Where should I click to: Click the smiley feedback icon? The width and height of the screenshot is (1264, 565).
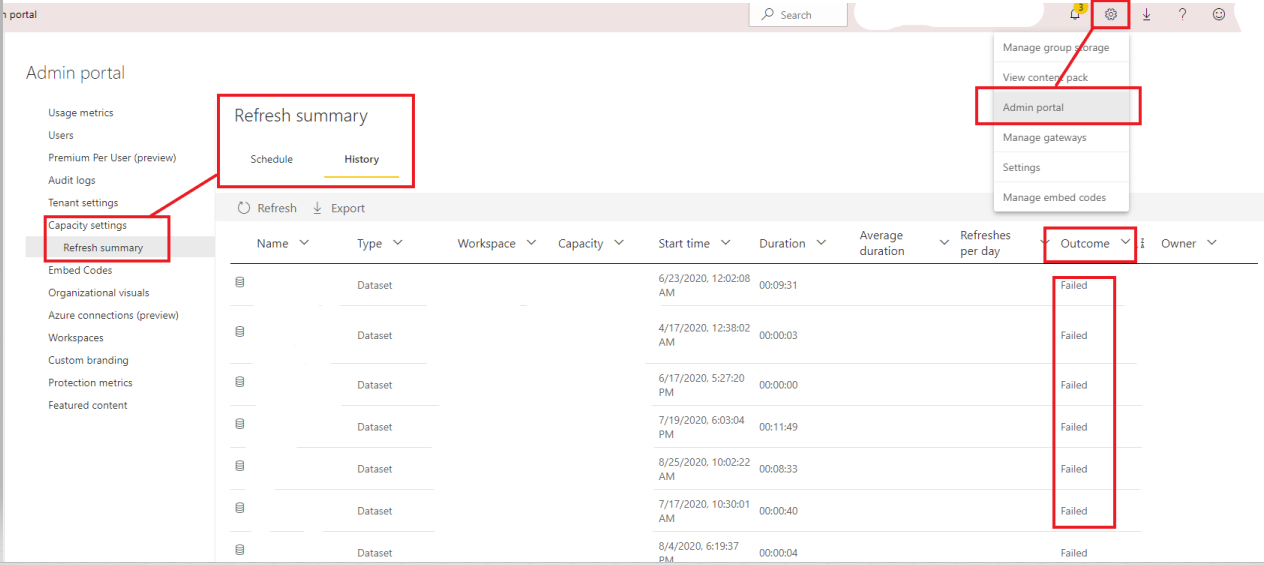pyautogui.click(x=1218, y=14)
